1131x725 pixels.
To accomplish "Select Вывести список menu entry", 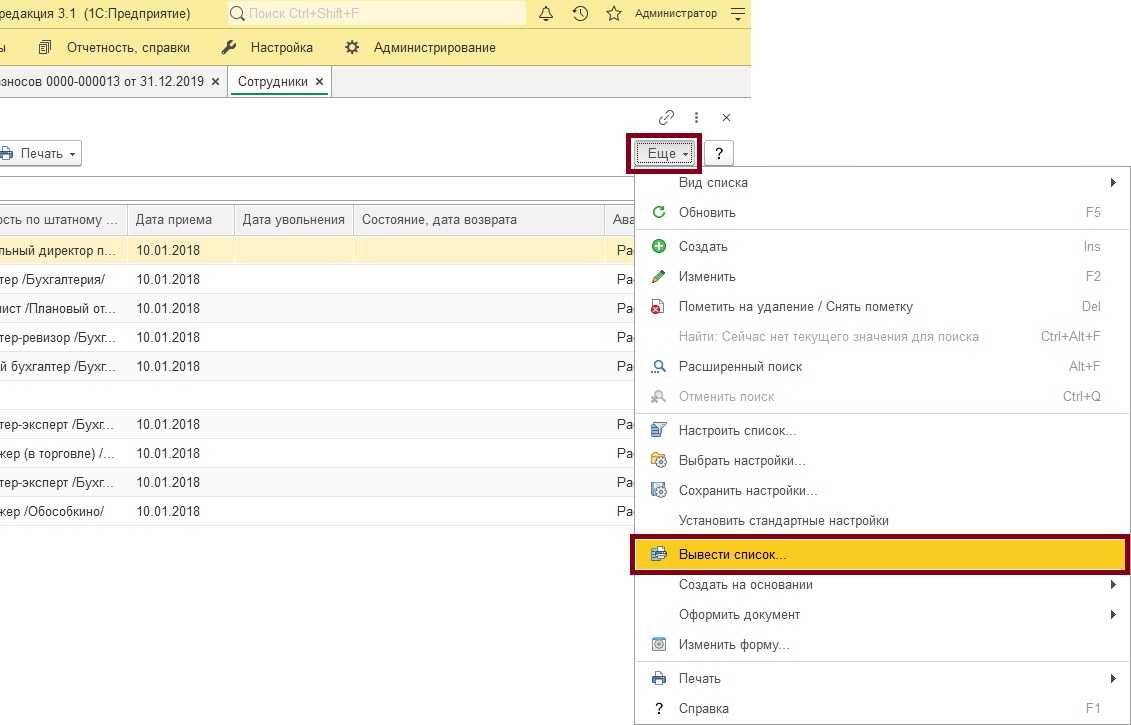I will pyautogui.click(x=732, y=554).
